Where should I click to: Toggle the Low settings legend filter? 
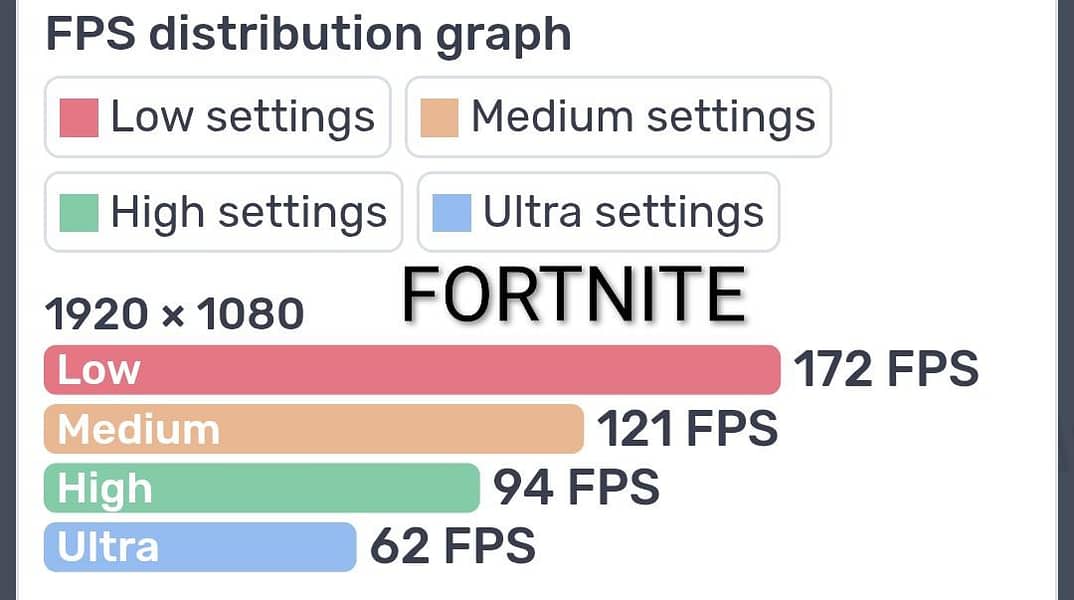[217, 117]
